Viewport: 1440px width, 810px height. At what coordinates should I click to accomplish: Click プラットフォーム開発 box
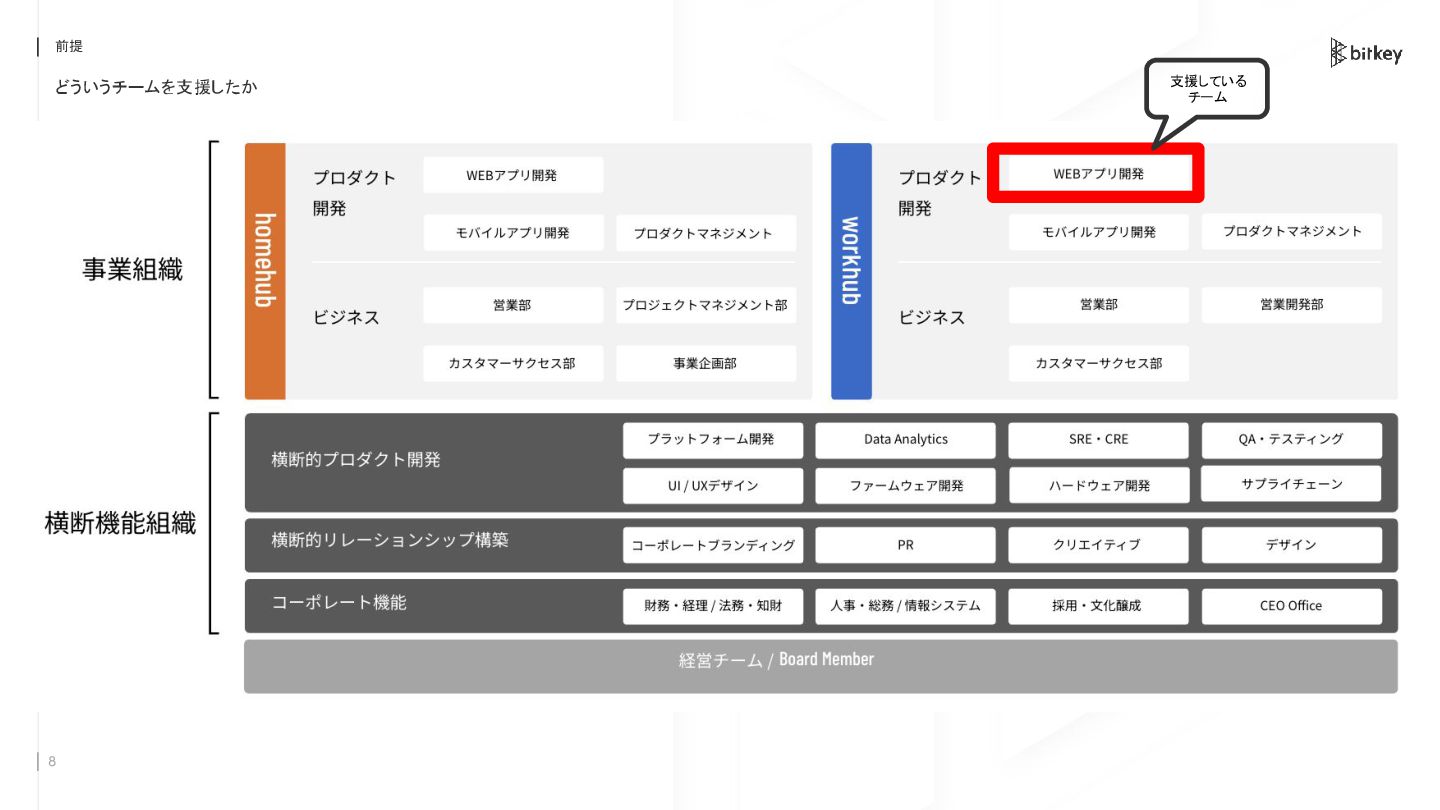712,440
